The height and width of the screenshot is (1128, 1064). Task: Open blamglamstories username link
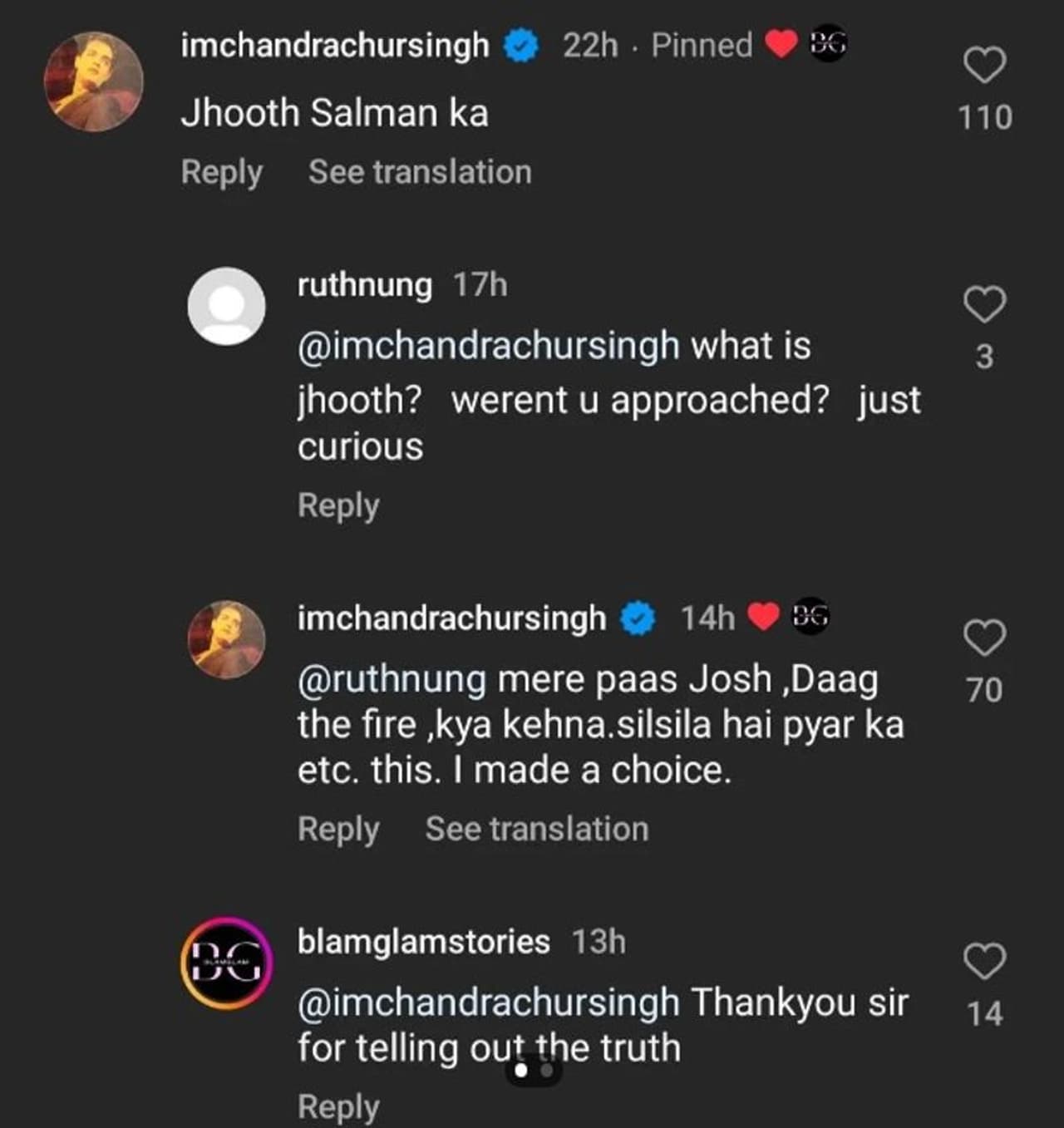pyautogui.click(x=424, y=942)
